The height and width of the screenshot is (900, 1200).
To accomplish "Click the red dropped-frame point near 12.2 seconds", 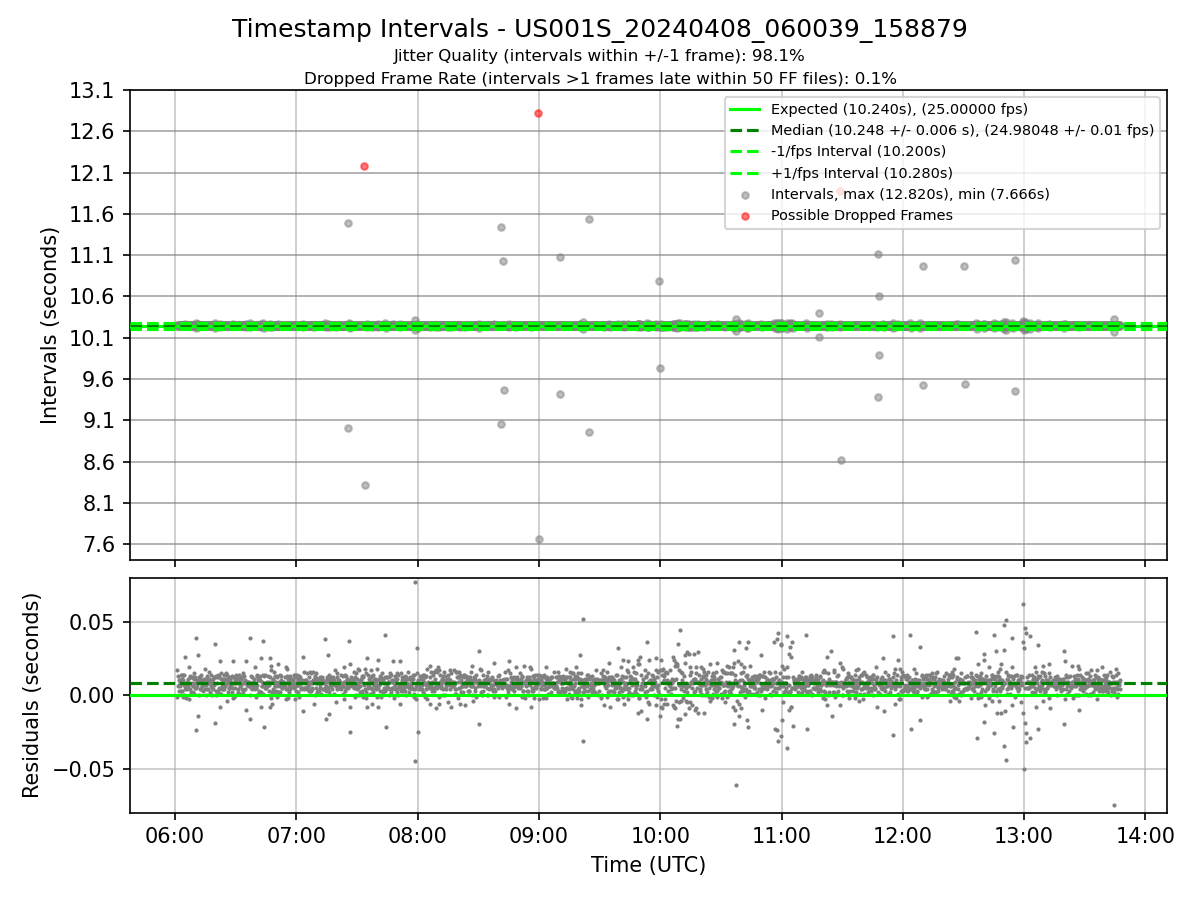I will (x=364, y=166).
